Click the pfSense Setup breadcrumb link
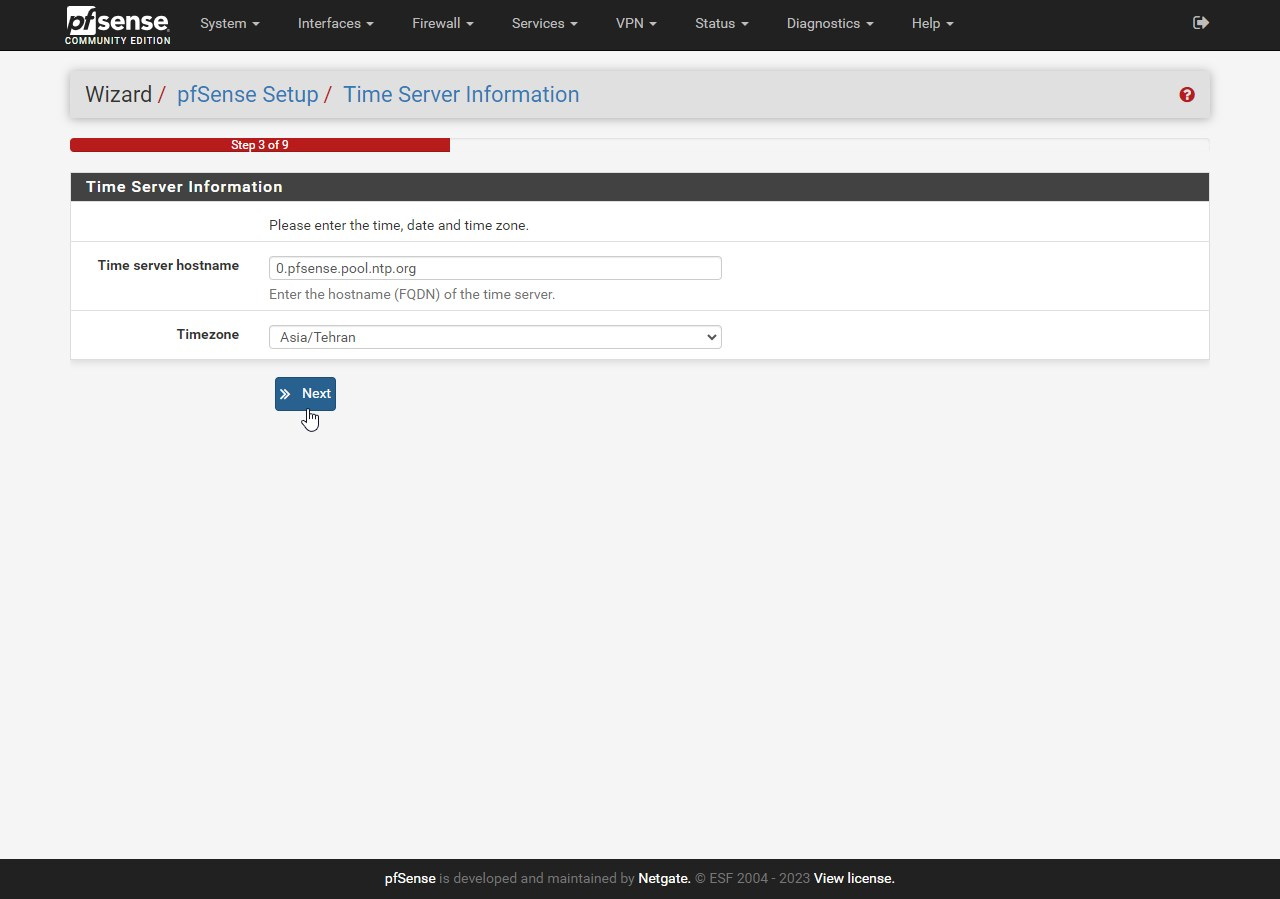 (247, 95)
